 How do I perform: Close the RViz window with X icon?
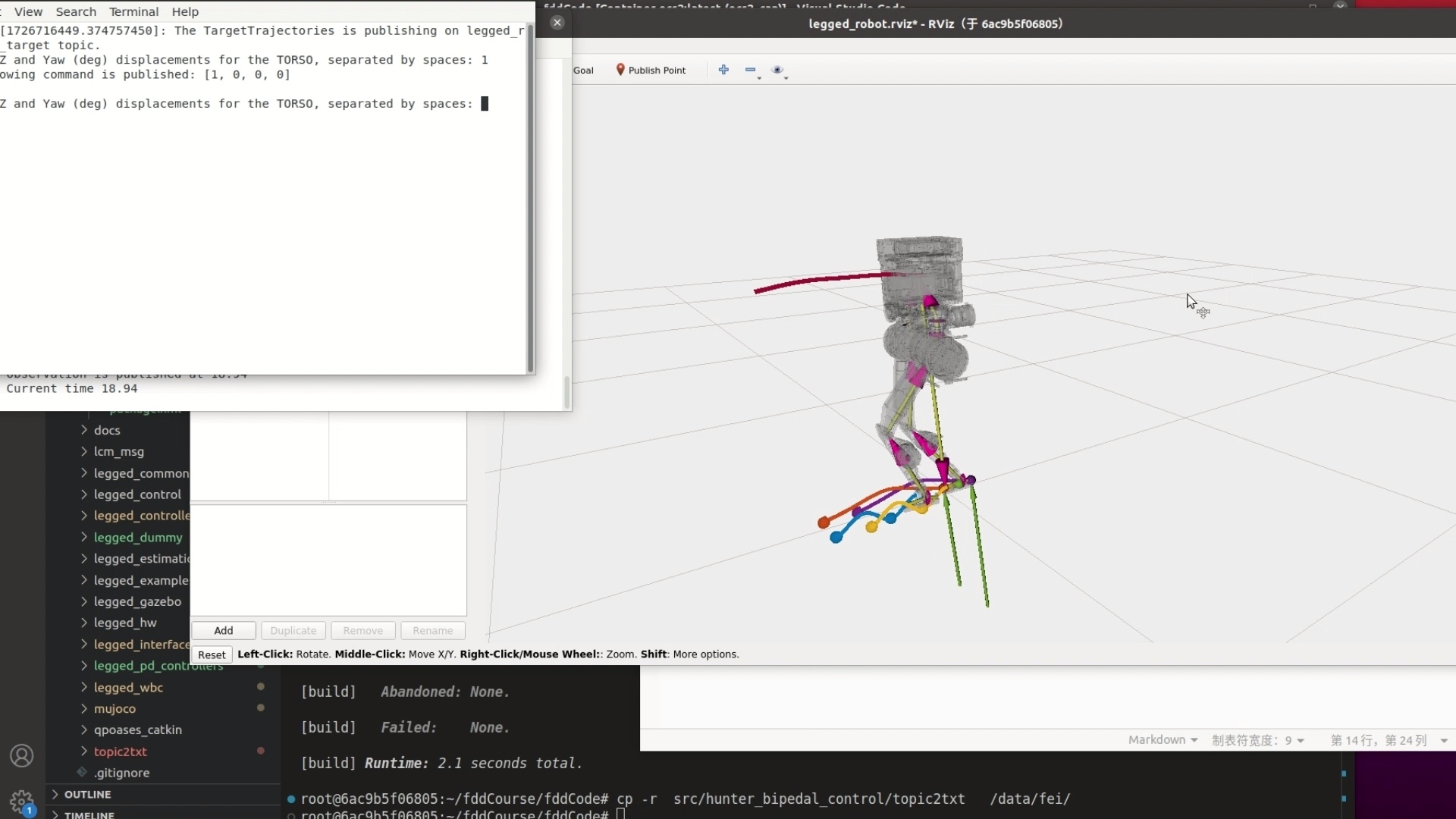click(x=557, y=23)
